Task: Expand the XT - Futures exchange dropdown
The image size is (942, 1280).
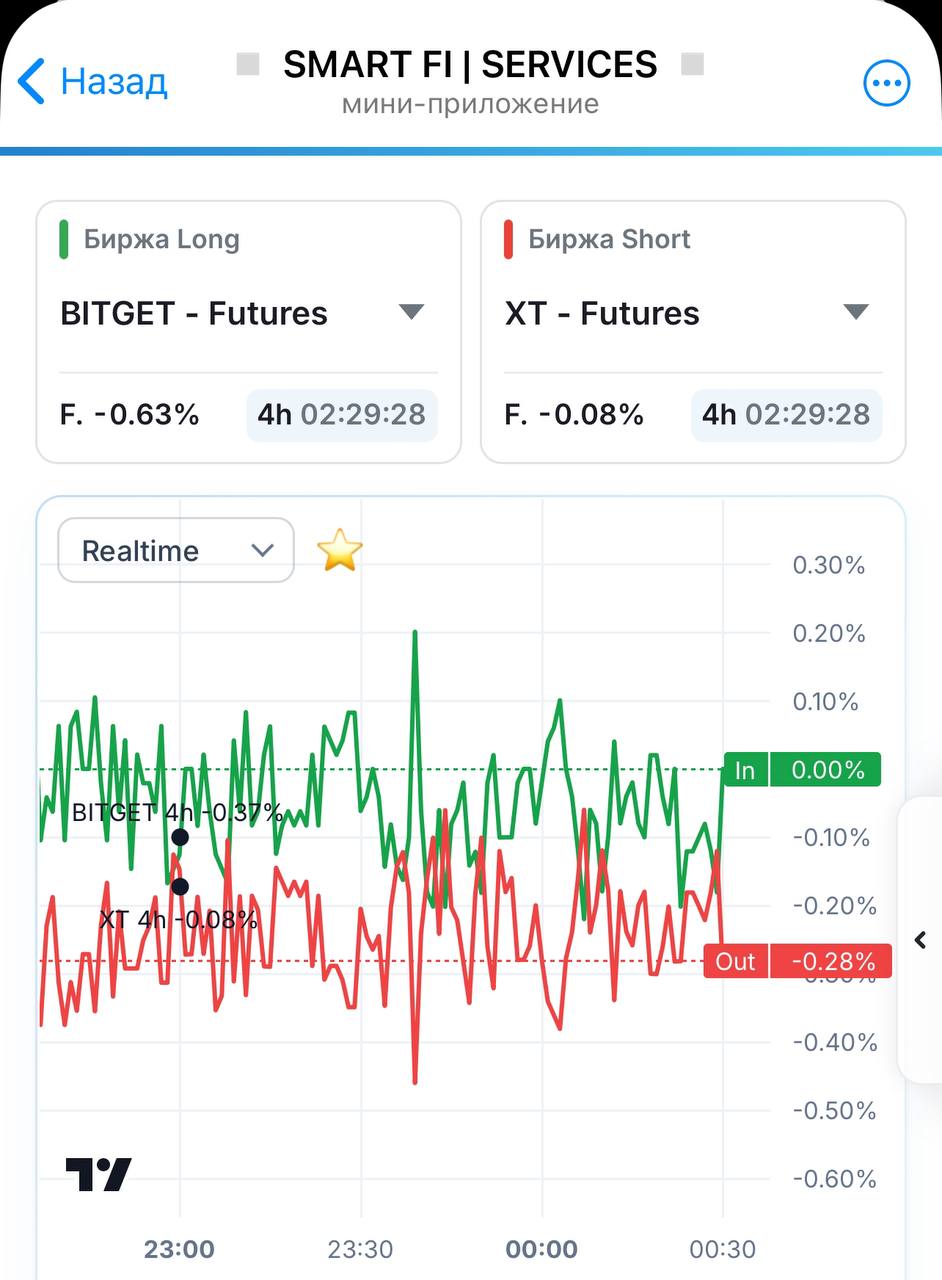Action: [x=692, y=313]
